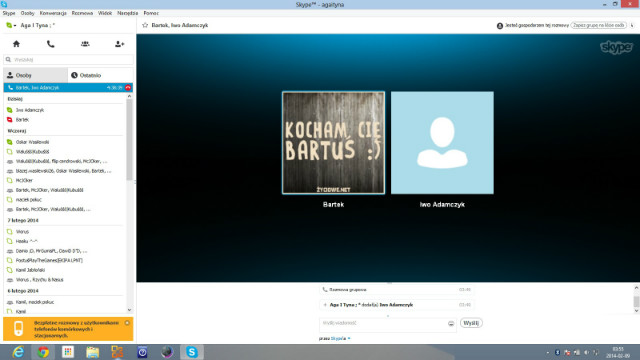Screen dimensions: 640x360
Task: Focus the contacts search field
Action: coord(68,60)
